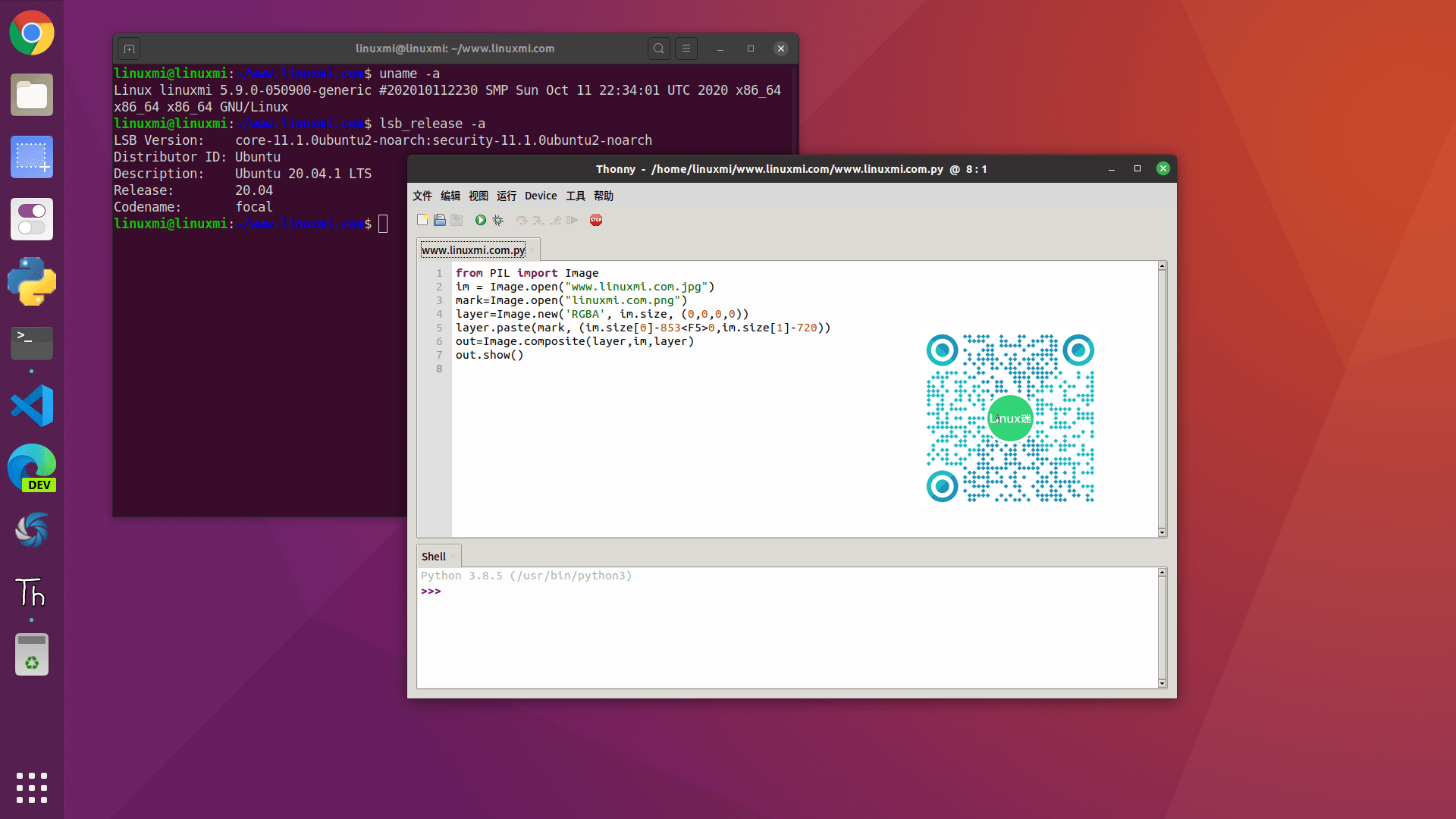Click the Step into debug icon
This screenshot has width=1456, height=819.
pyautogui.click(x=538, y=220)
